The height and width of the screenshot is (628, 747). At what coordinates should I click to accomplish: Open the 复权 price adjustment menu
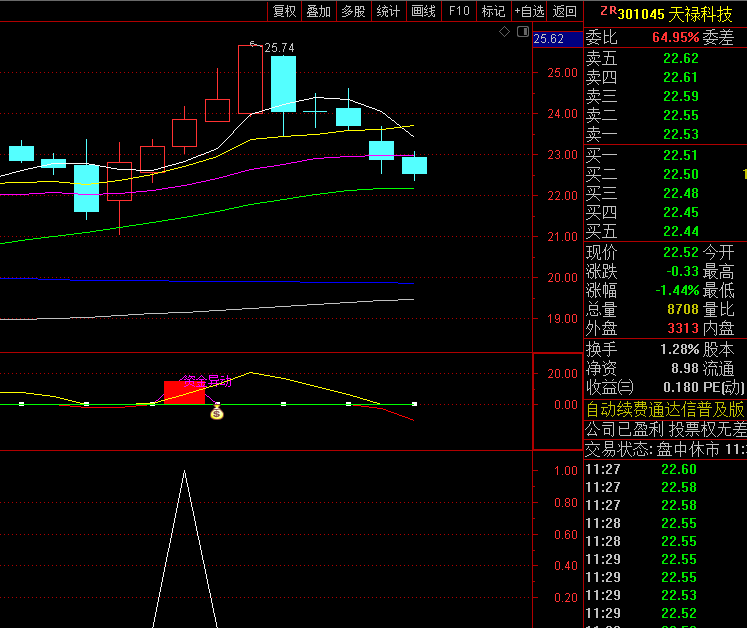click(284, 11)
